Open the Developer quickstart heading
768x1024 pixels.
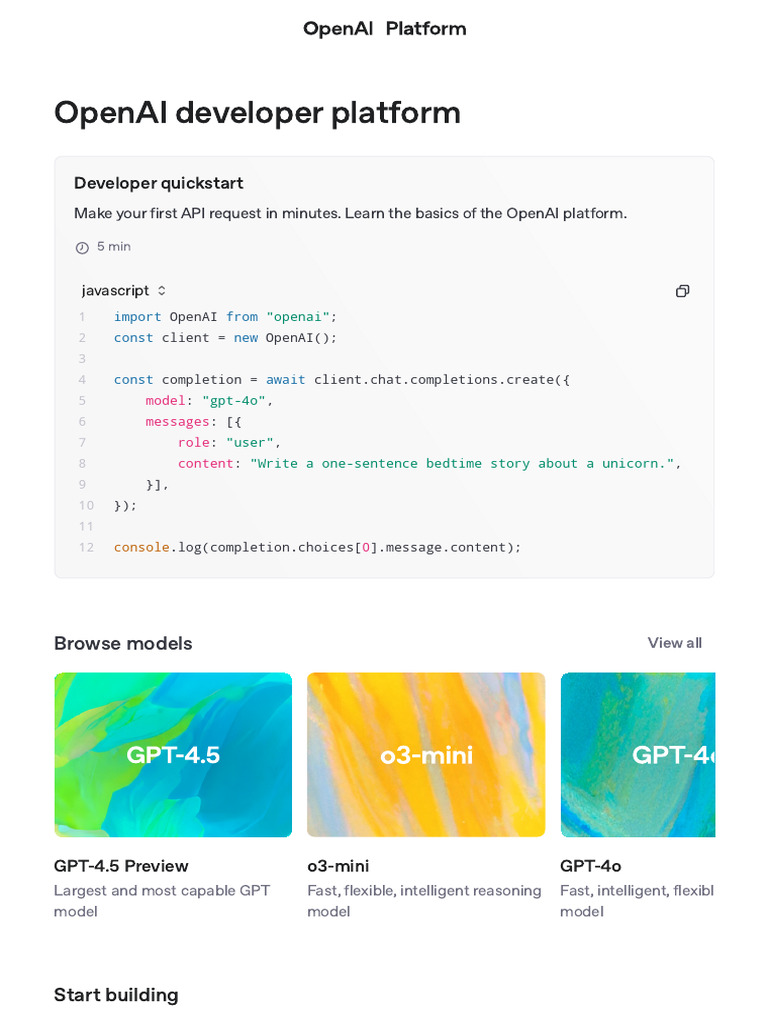point(159,183)
